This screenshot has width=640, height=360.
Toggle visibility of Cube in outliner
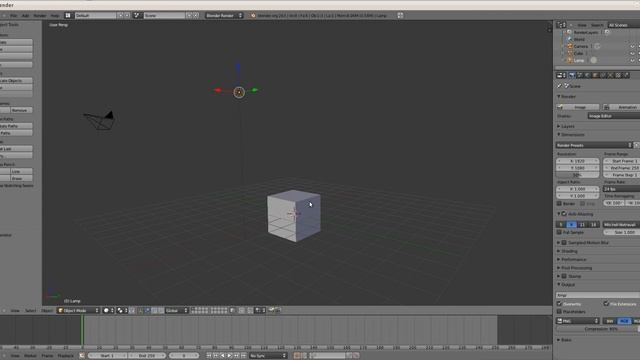tap(632, 53)
